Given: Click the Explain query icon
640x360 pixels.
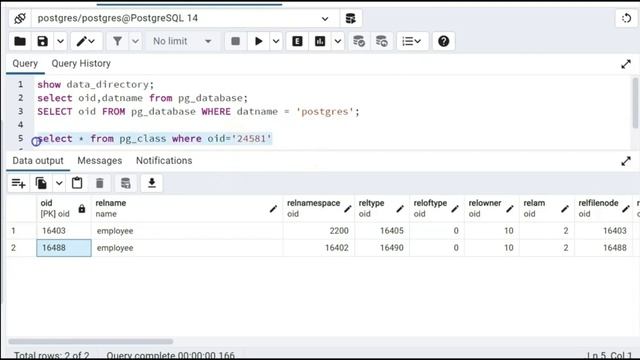Looking at the screenshot, I should pos(298,41).
